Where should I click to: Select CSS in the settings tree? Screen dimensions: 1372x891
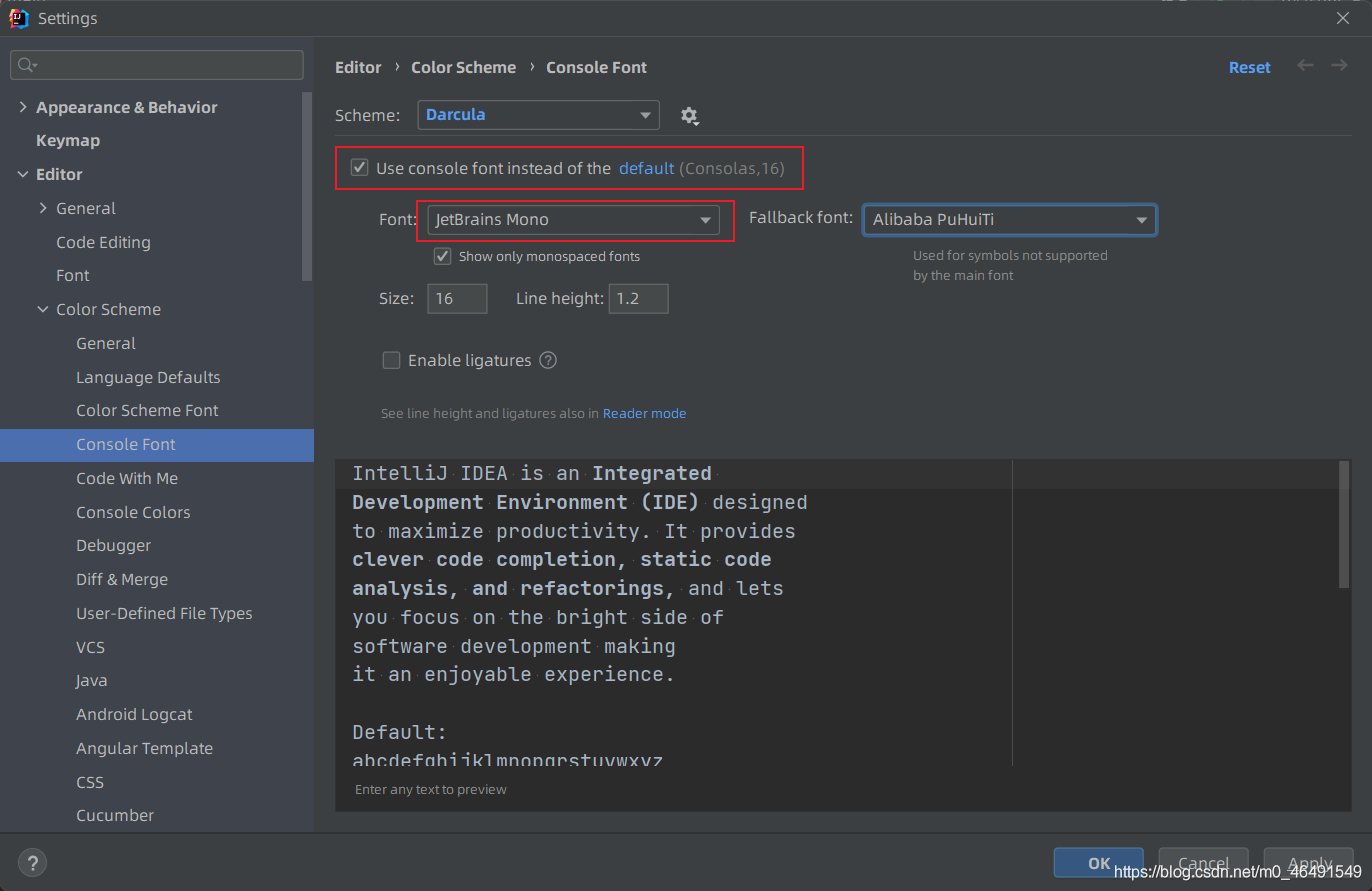coord(90,782)
